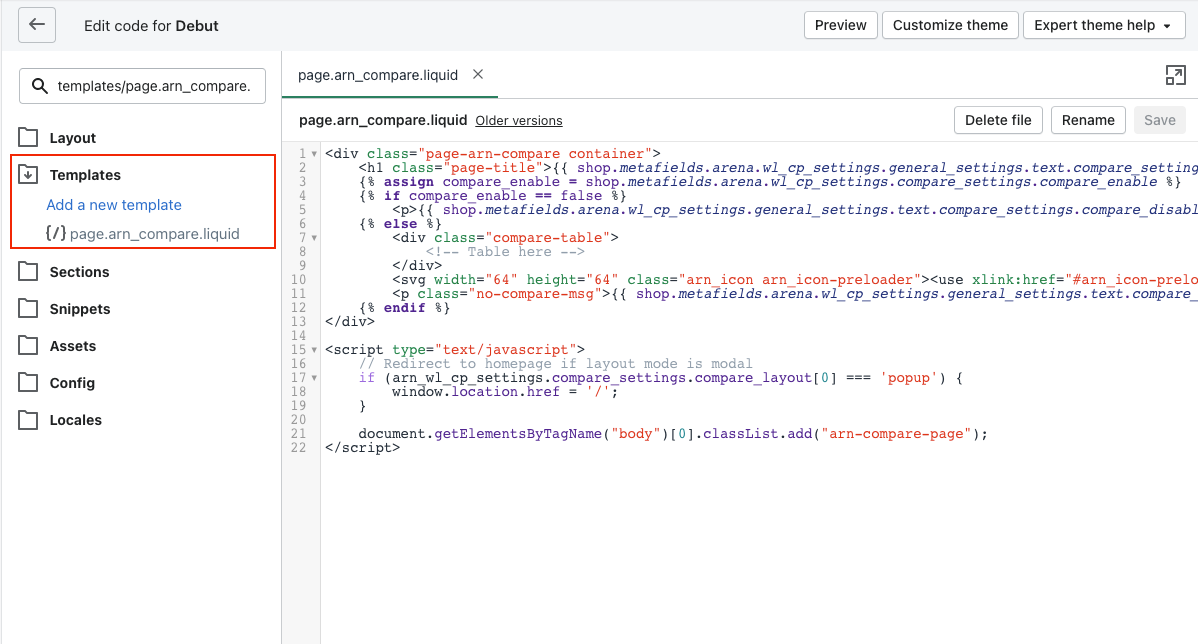Click the file name heading page.arn_compare.liquid
1198x644 pixels.
[x=383, y=120]
